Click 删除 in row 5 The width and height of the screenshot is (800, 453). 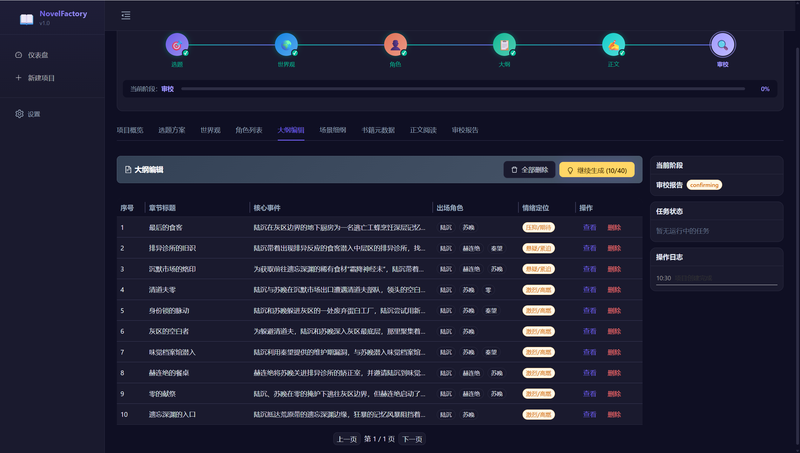[x=614, y=311]
